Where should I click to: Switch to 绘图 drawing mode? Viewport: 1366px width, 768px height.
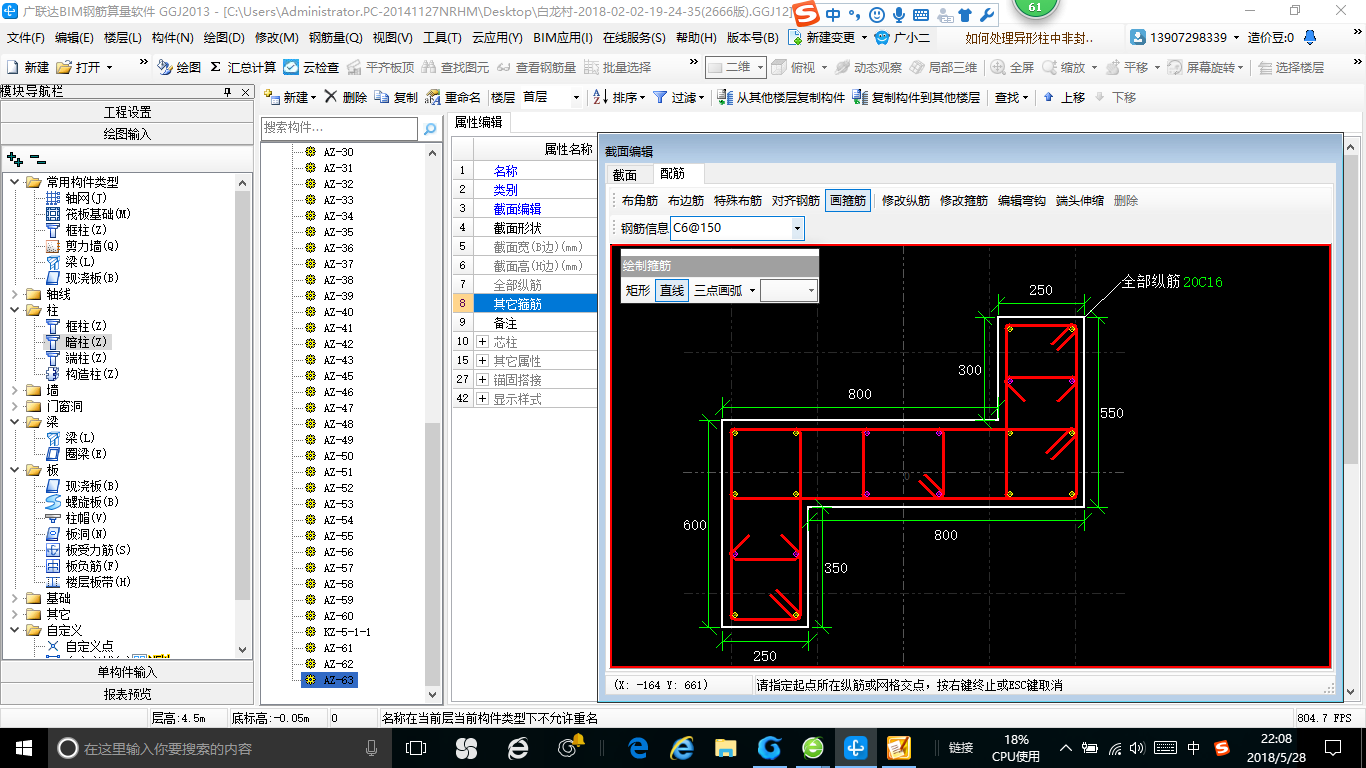coord(179,67)
